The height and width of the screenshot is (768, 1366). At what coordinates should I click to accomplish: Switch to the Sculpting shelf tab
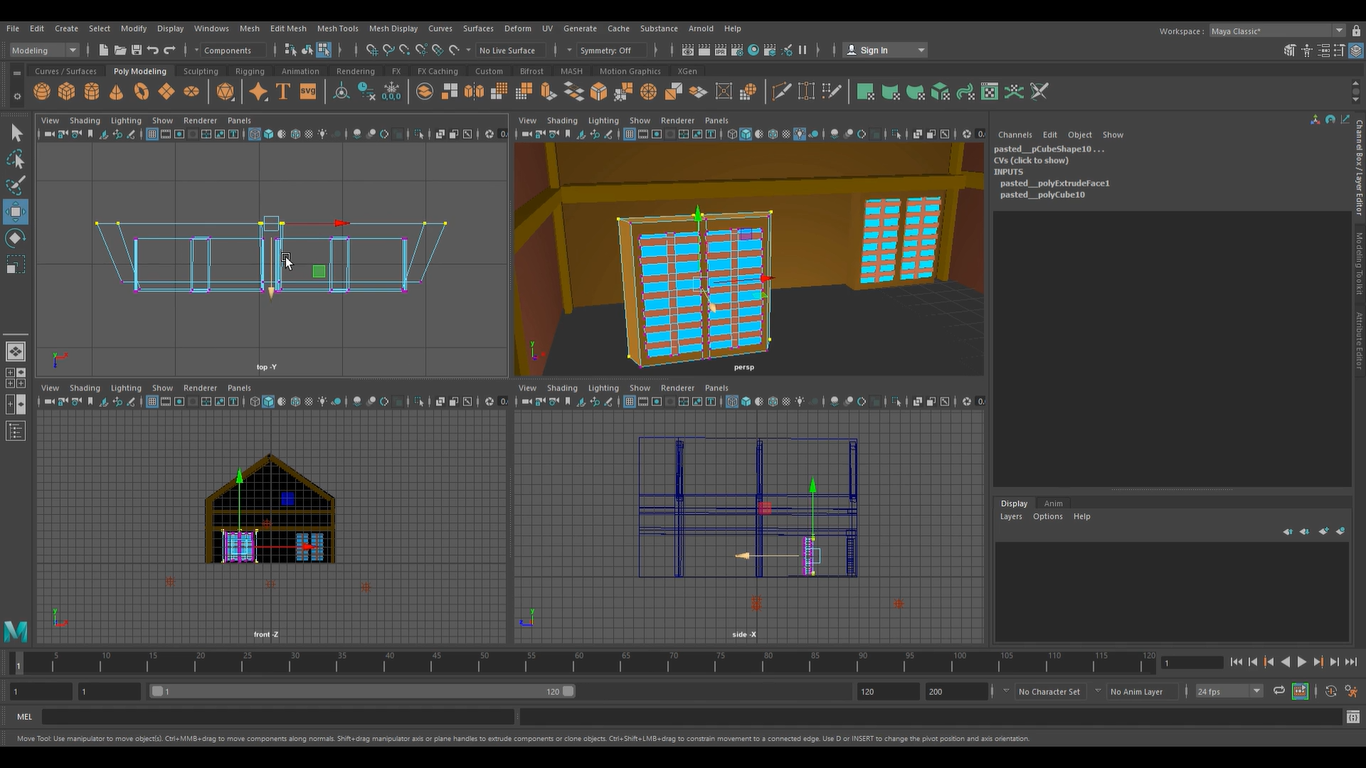click(200, 71)
